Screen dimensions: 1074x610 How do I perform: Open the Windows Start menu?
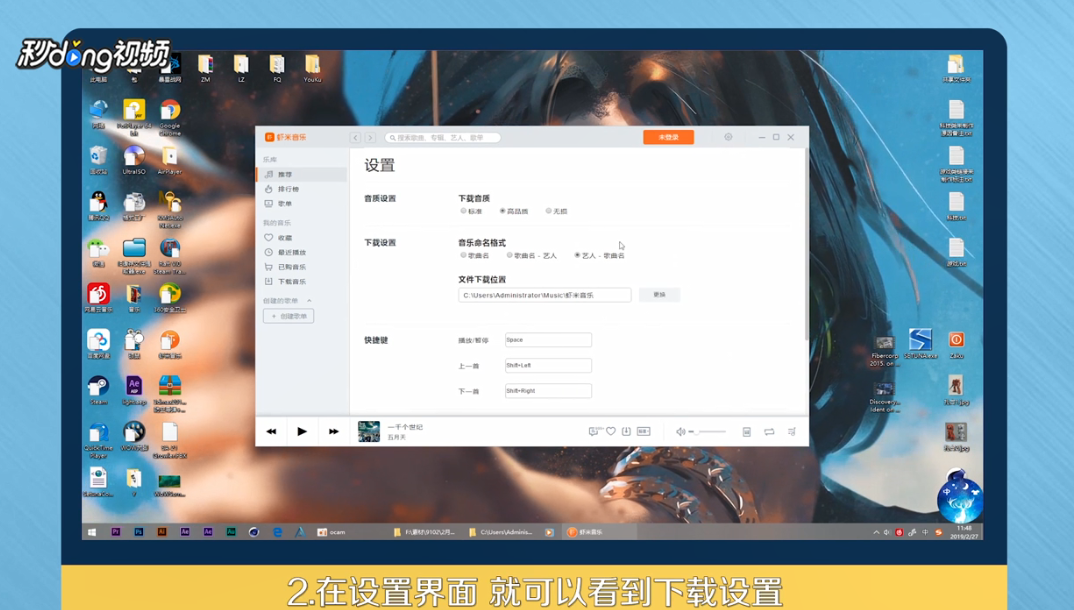[92, 532]
